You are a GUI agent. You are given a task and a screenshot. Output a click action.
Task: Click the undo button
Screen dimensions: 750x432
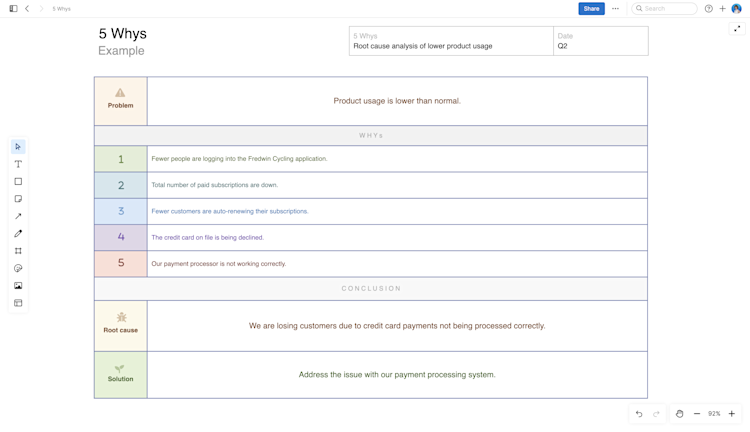coord(639,414)
